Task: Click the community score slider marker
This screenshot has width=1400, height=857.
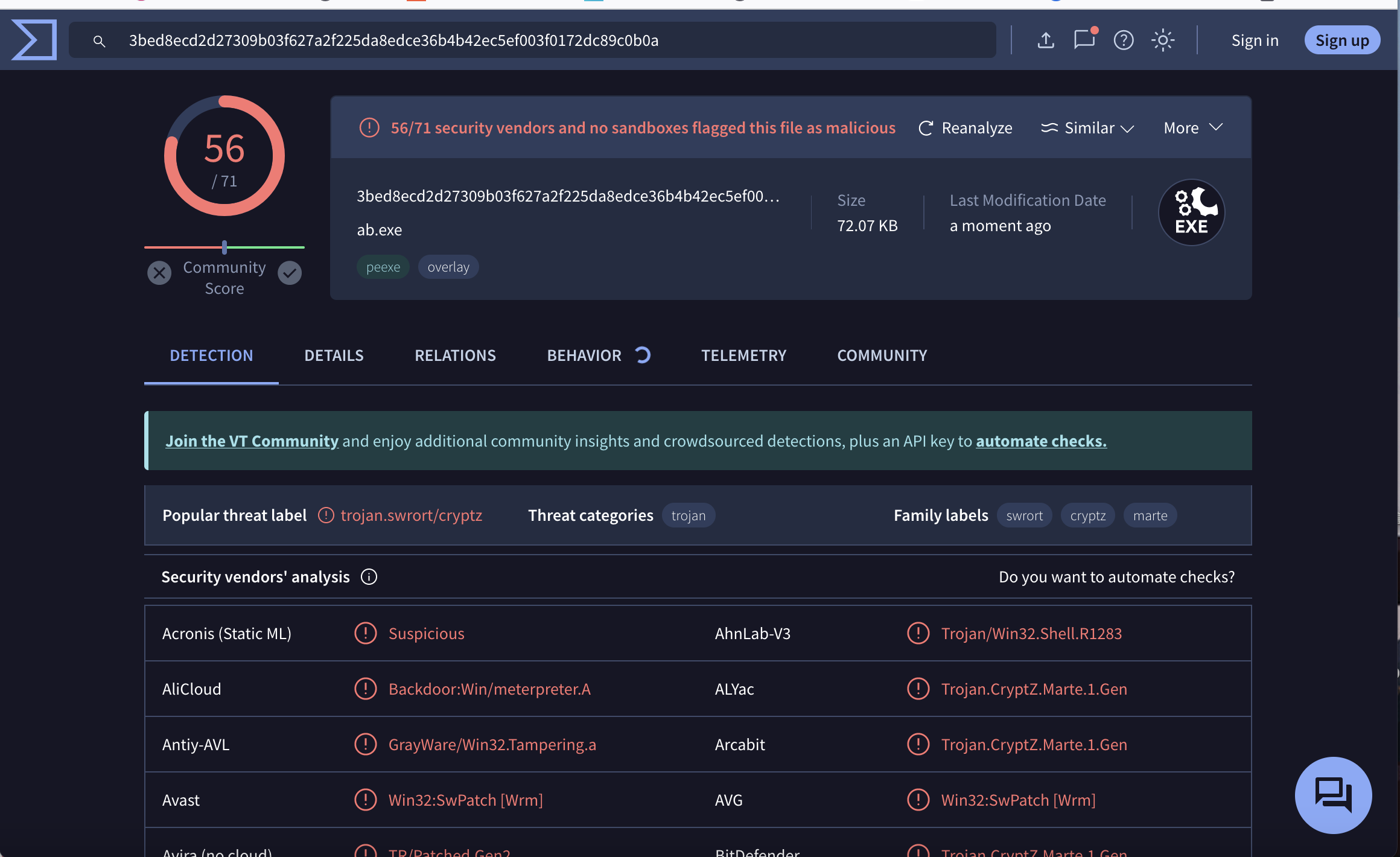Action: pyautogui.click(x=224, y=247)
